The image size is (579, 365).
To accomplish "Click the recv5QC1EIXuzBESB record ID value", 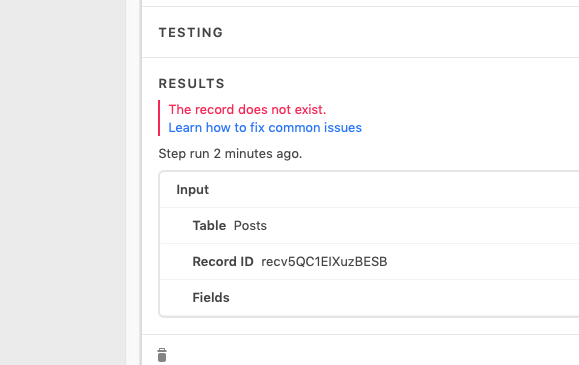I will click(x=324, y=262).
